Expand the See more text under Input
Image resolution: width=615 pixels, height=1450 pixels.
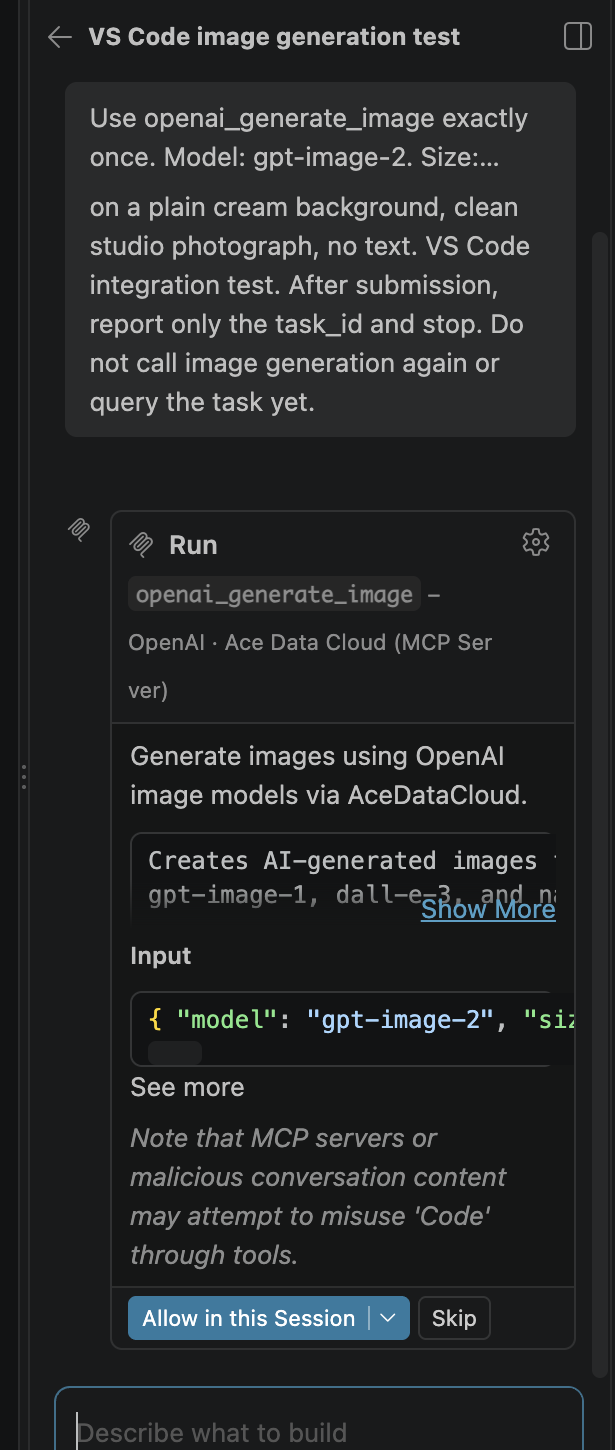coord(187,1087)
